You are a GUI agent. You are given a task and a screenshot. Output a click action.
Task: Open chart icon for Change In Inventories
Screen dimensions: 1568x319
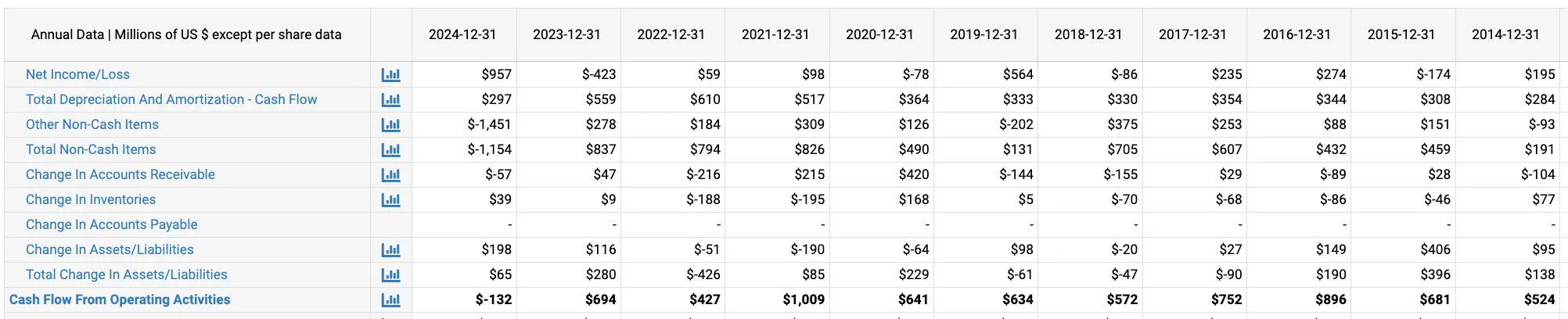point(390,200)
